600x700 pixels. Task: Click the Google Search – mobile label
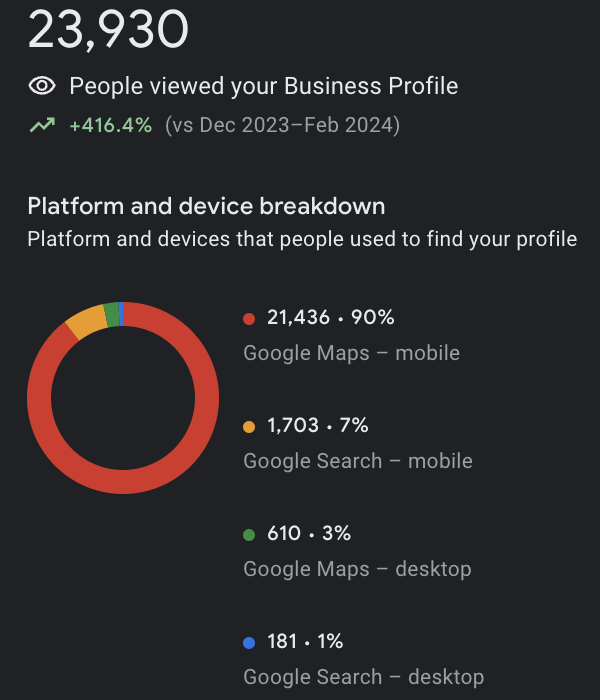click(x=358, y=461)
